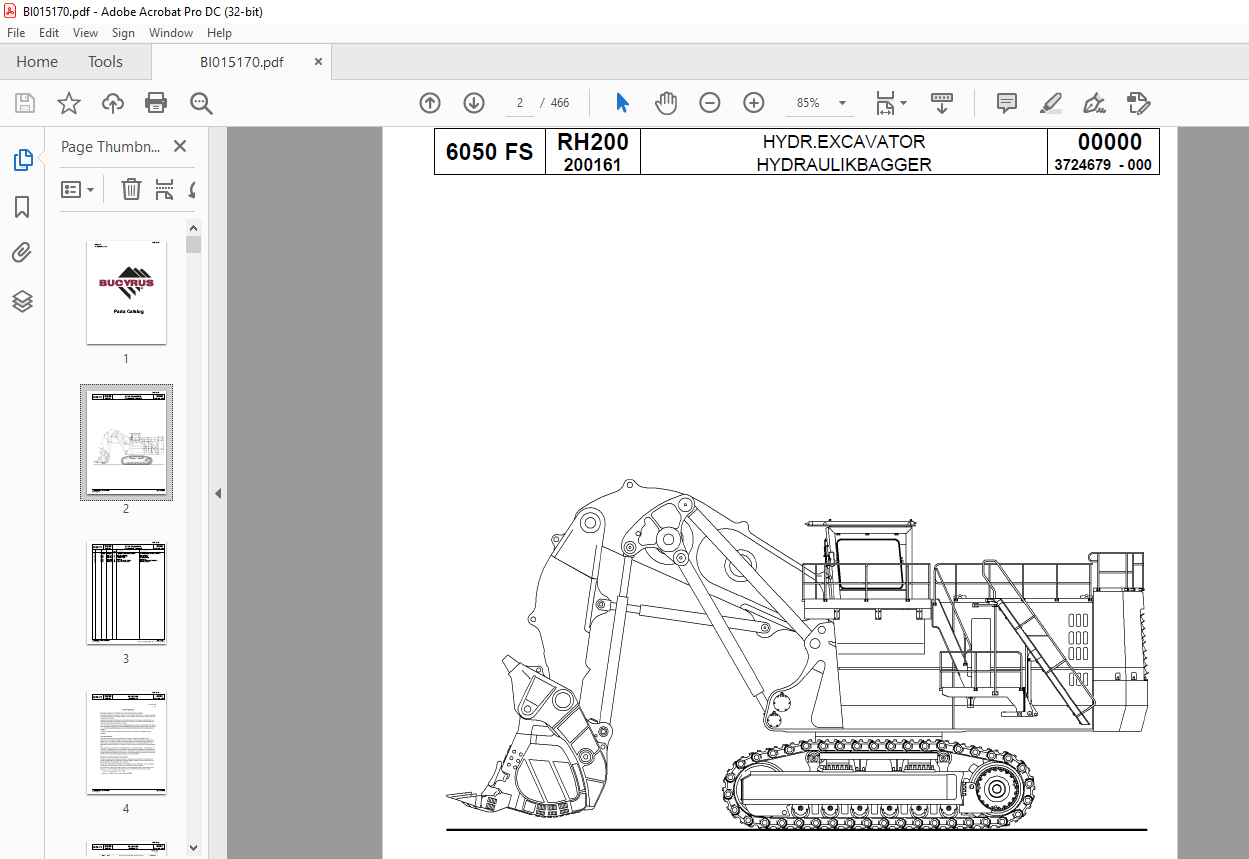
Task: Select the BI015170.pdf document tab
Action: pos(242,62)
